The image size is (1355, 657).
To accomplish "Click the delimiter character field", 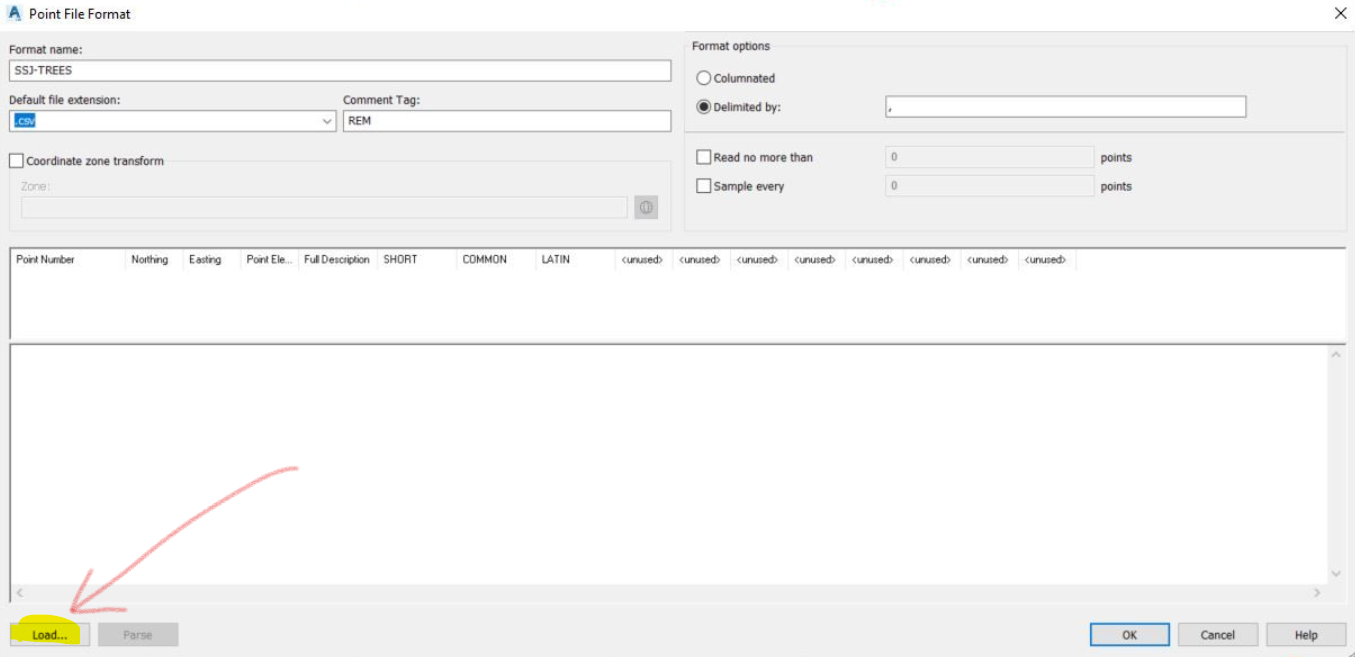I will click(x=1065, y=106).
